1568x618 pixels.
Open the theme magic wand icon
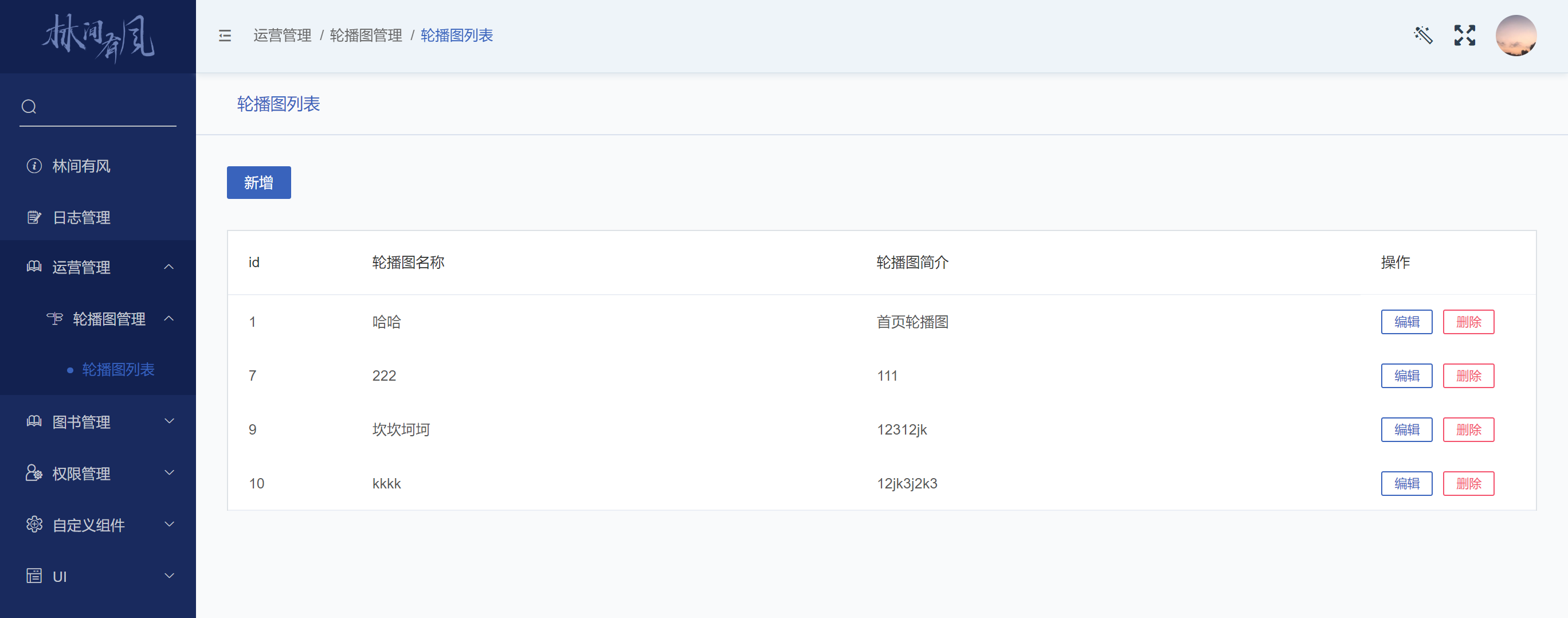(1423, 36)
